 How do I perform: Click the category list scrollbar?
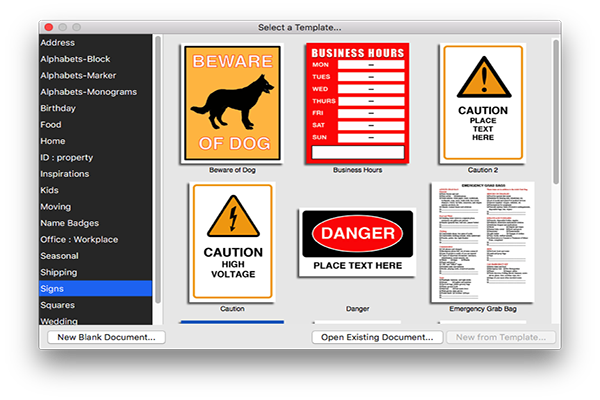[x=158, y=170]
